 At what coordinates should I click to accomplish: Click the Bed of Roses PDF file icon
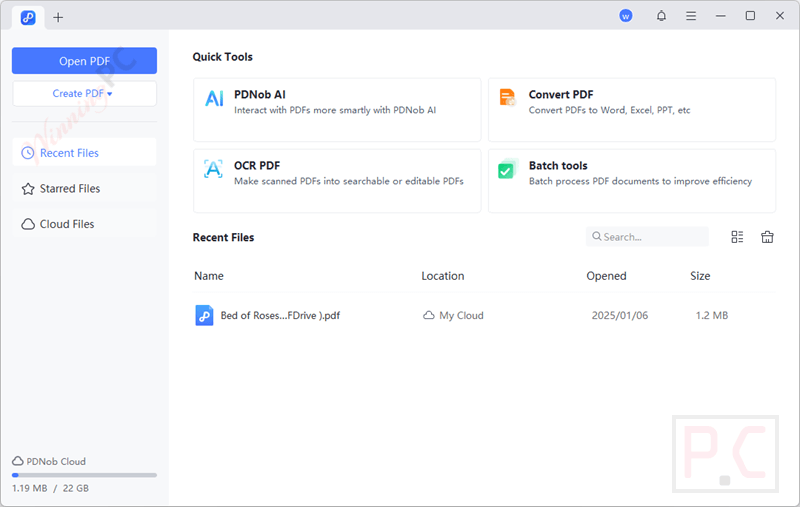[x=205, y=316]
